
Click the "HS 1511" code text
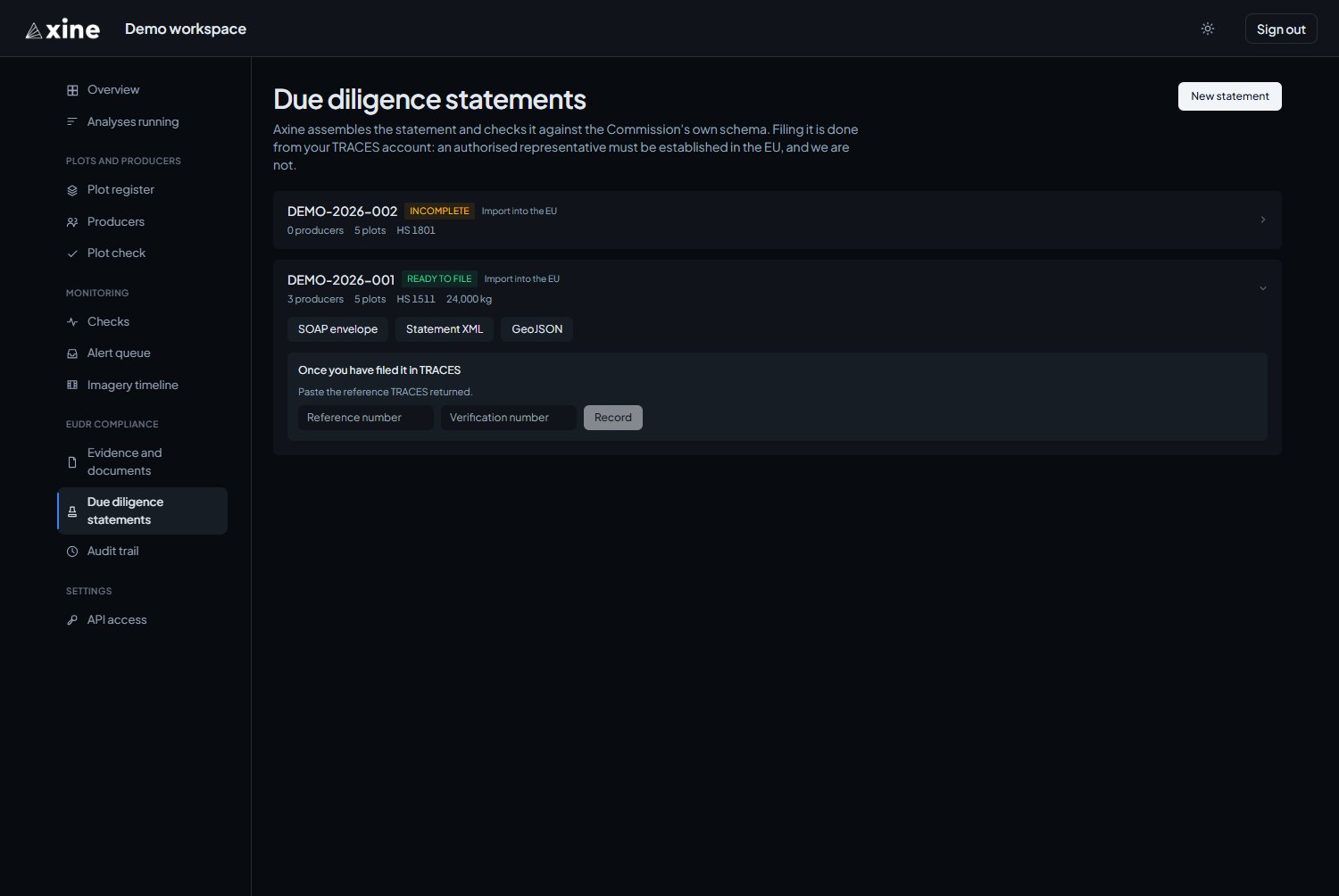416,300
